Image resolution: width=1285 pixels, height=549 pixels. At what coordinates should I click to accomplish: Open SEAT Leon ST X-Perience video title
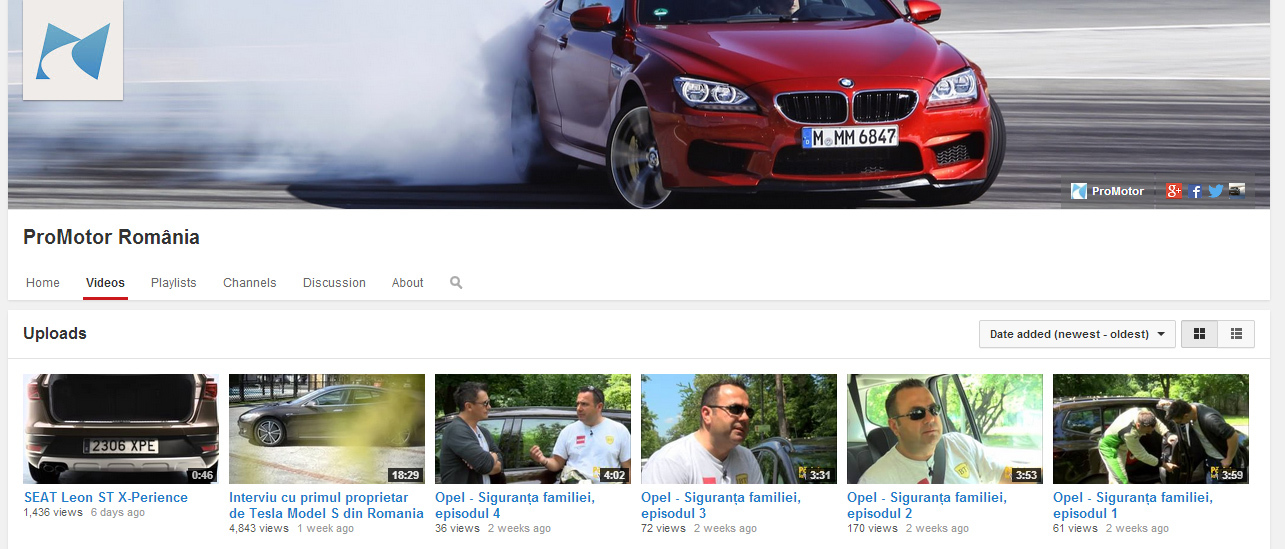point(106,497)
